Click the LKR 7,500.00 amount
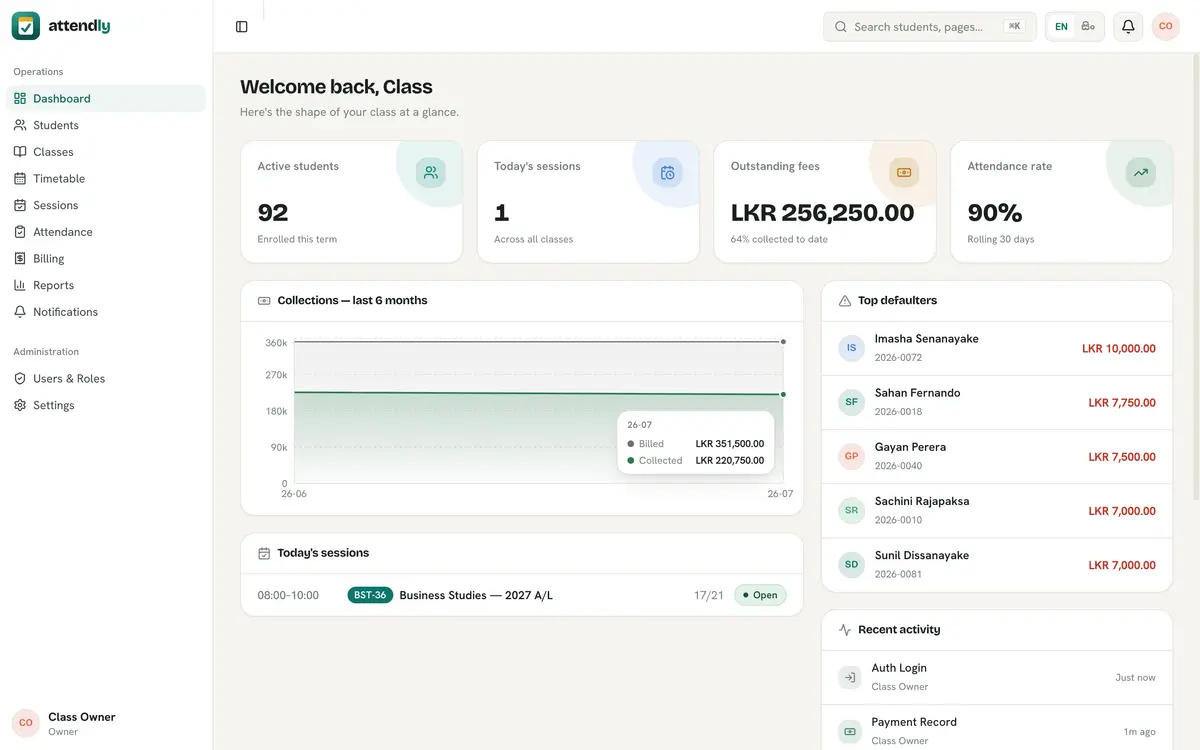 [x=1122, y=457]
